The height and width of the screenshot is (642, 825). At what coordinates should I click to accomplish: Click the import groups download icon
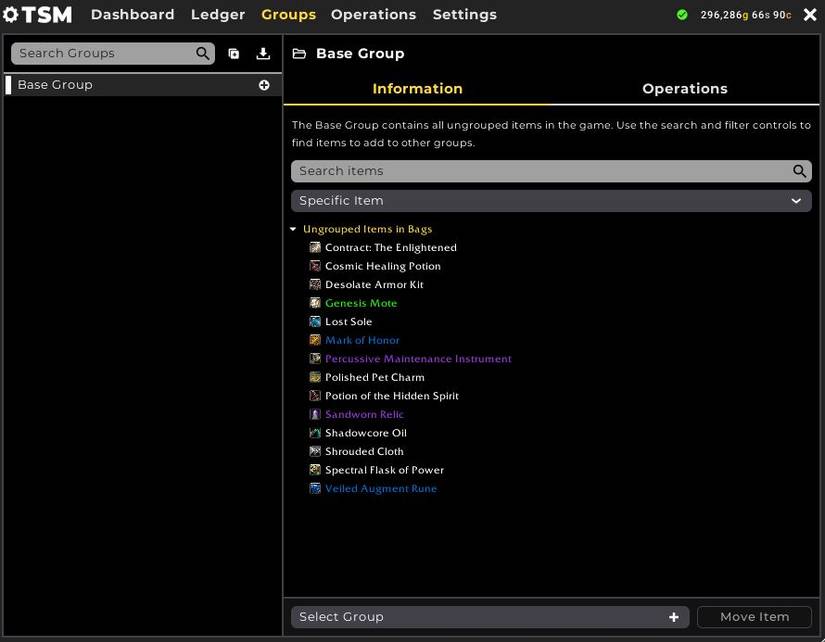pyautogui.click(x=263, y=54)
